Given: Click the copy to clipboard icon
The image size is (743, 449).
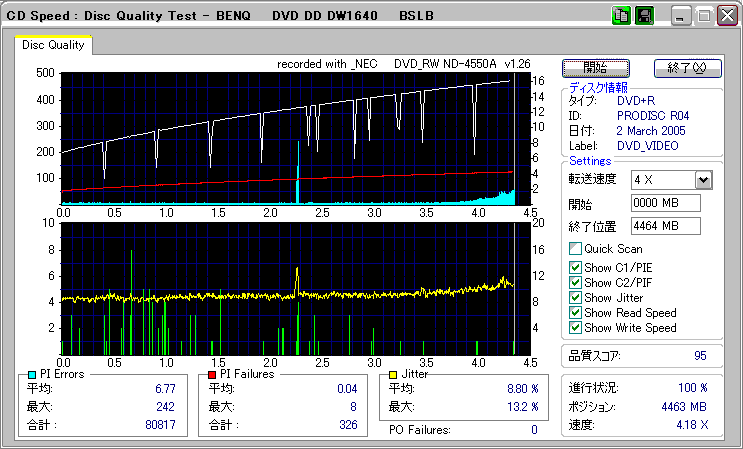Looking at the screenshot, I should tap(620, 16).
